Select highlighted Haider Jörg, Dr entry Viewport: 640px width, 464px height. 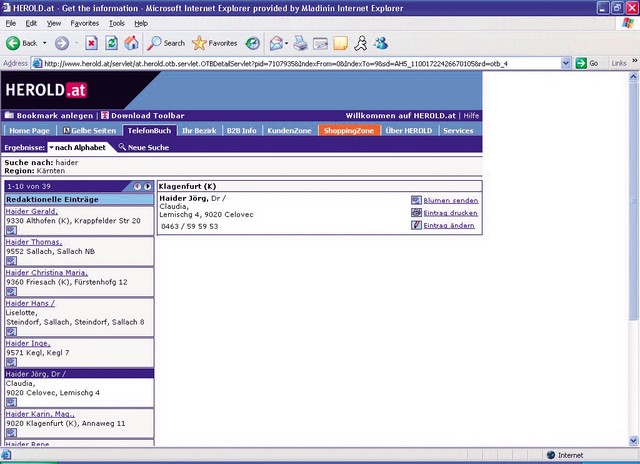coord(79,373)
